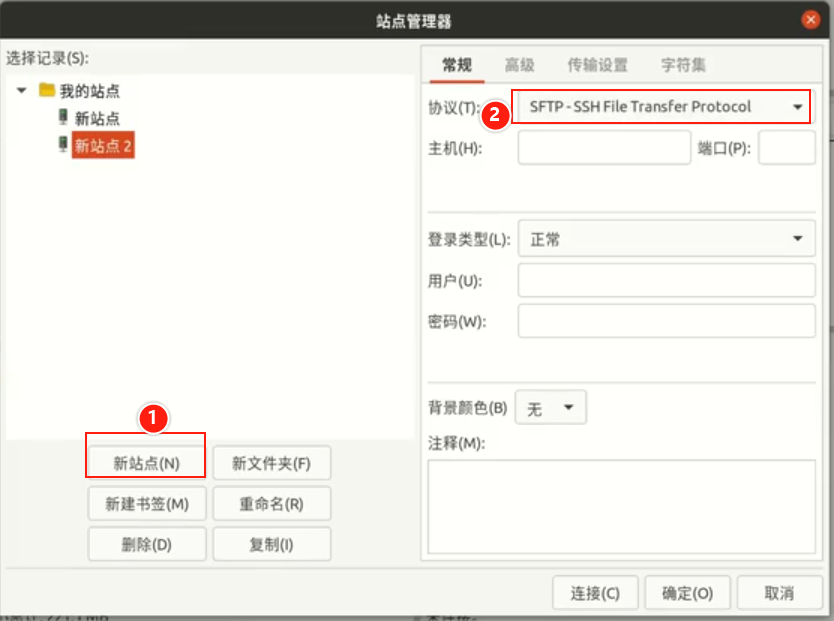Click the 新建书签(M) button
Viewport: 834px width, 621px height.
pyautogui.click(x=147, y=503)
